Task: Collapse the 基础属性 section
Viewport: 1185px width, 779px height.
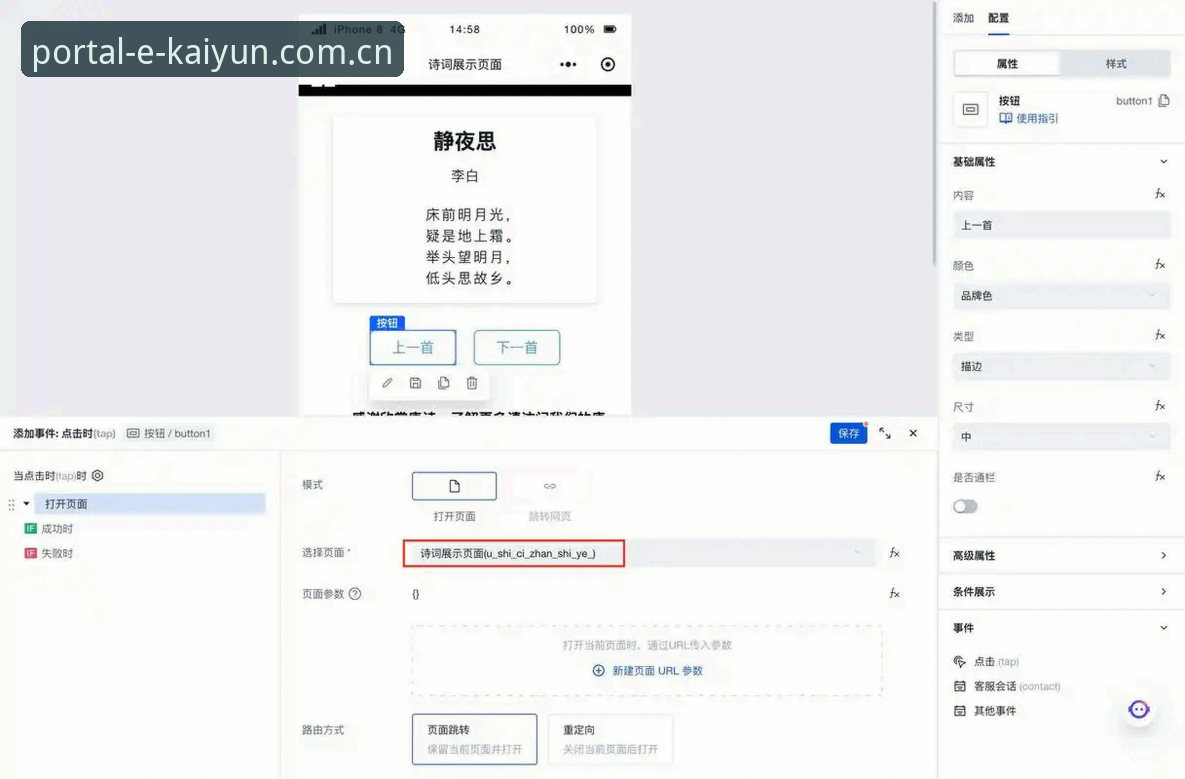Action: (x=1164, y=162)
